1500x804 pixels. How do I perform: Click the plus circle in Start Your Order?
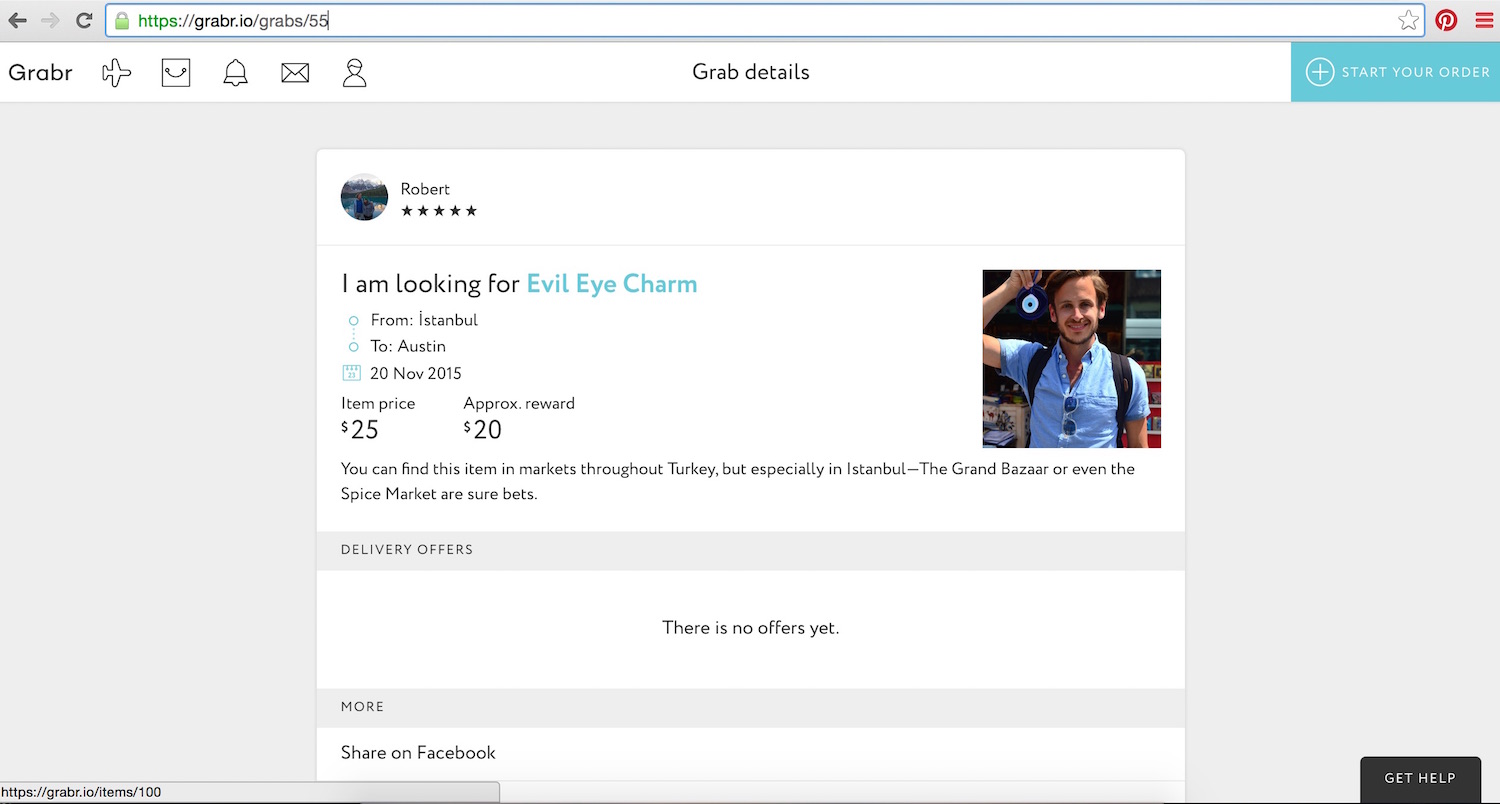1320,72
